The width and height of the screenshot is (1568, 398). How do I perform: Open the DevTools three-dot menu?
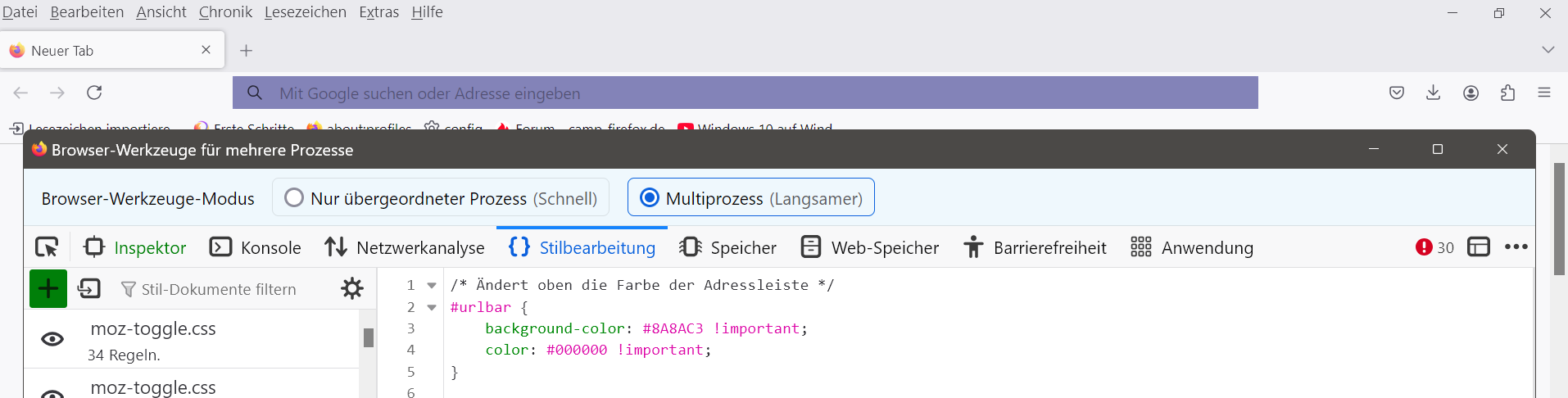[x=1516, y=247]
